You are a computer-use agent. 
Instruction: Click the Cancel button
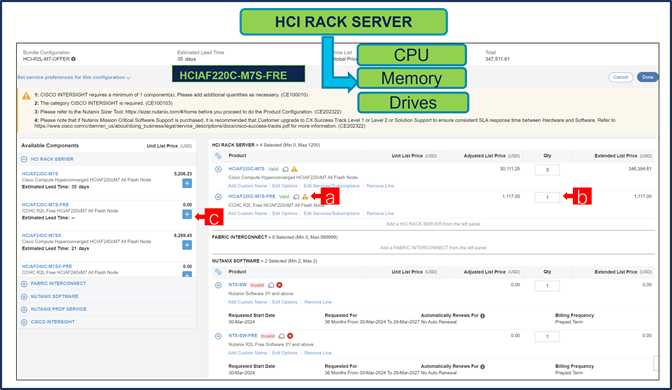(x=620, y=78)
